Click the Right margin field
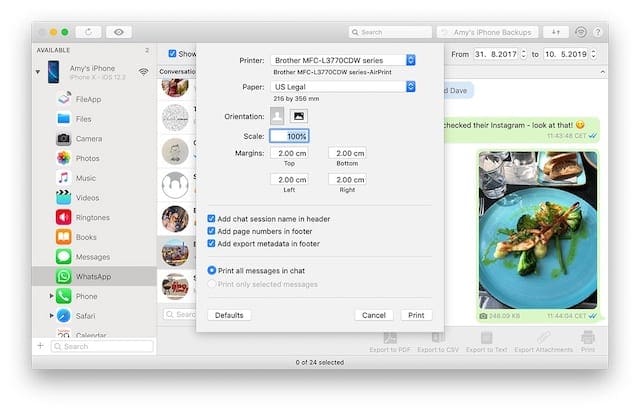Screen dimensions: 640x411 pyautogui.click(x=347, y=180)
